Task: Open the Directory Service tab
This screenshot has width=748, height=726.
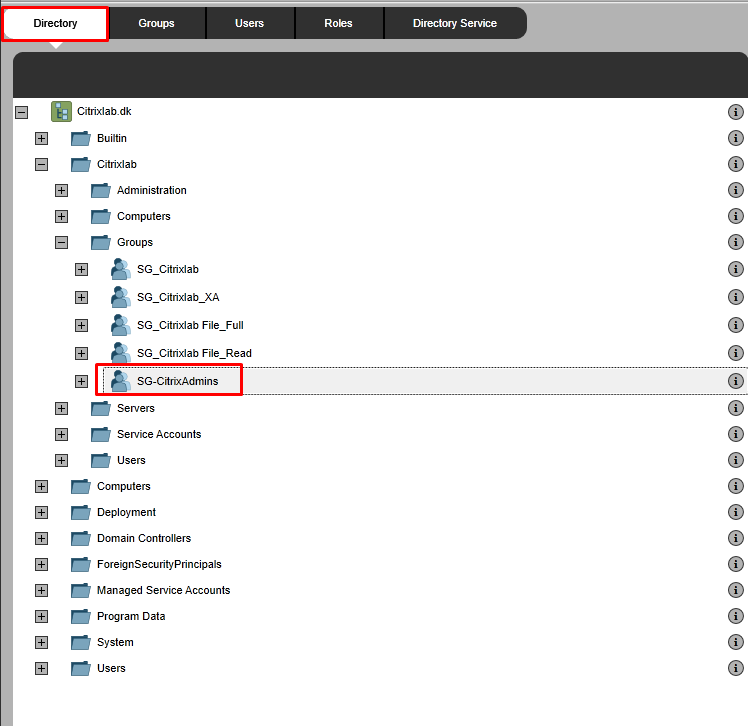Action: click(455, 23)
